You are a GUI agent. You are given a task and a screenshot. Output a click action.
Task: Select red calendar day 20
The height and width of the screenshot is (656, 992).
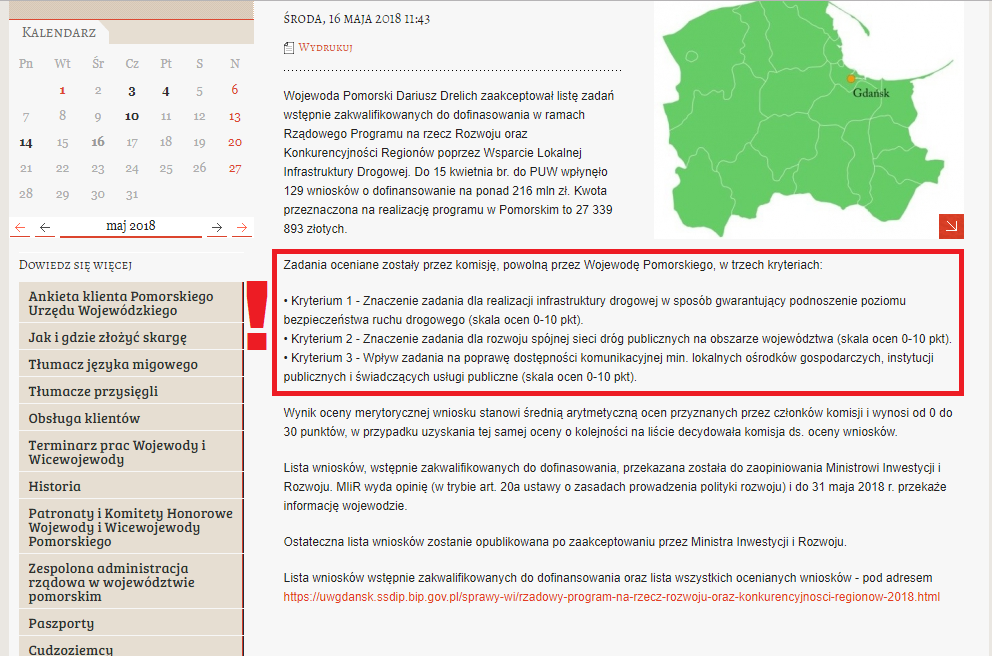click(x=235, y=142)
